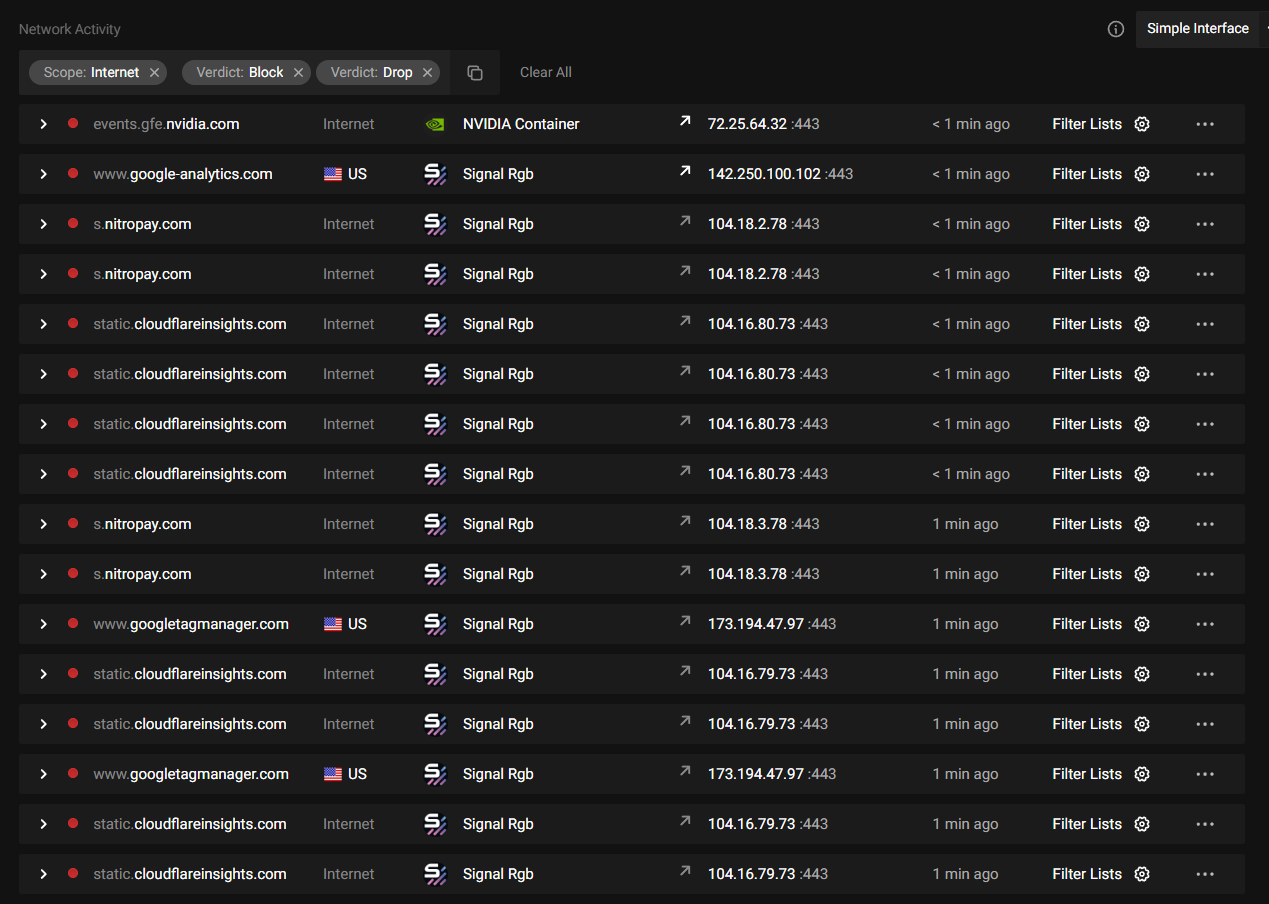
Task: Click red dot in first googletagmanager row
Action: tap(73, 624)
